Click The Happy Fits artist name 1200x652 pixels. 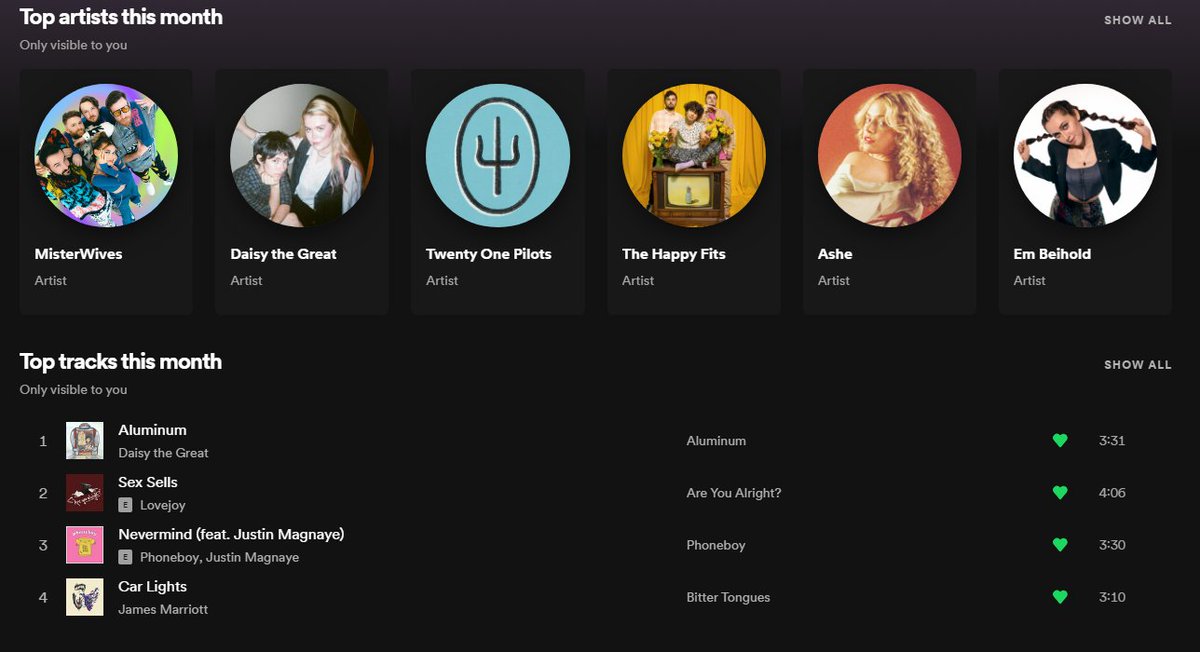[673, 254]
